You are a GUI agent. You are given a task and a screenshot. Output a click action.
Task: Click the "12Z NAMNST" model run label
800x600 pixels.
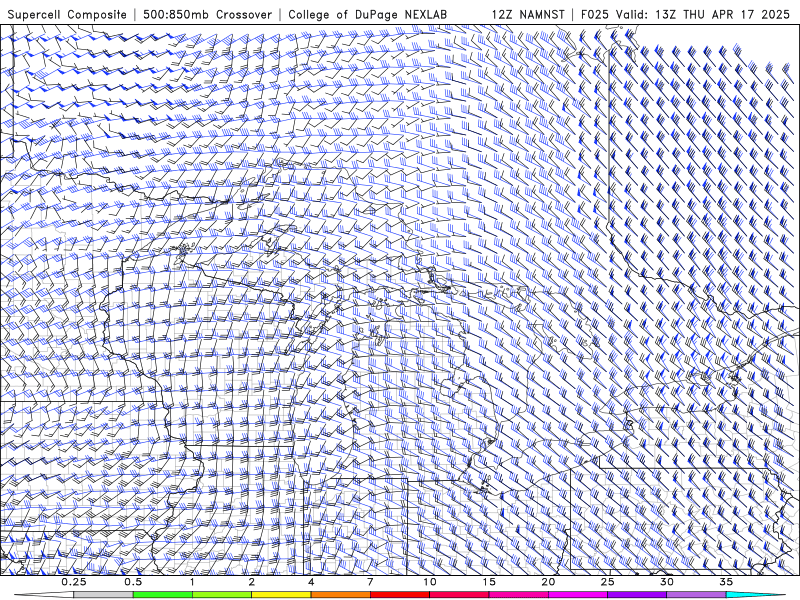(x=528, y=14)
